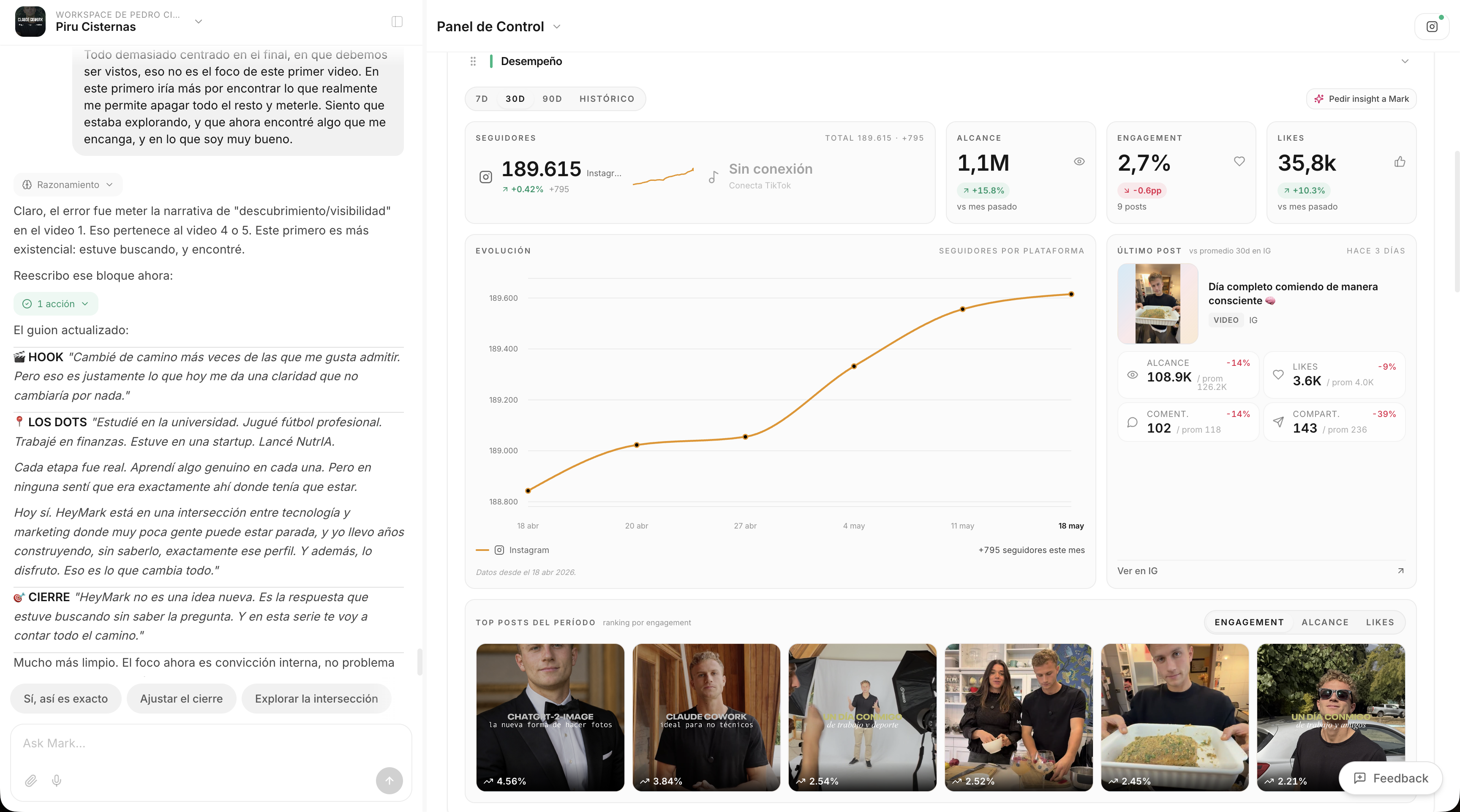Viewport: 1460px width, 812px height.
Task: Click the send arrow button
Action: 390,781
